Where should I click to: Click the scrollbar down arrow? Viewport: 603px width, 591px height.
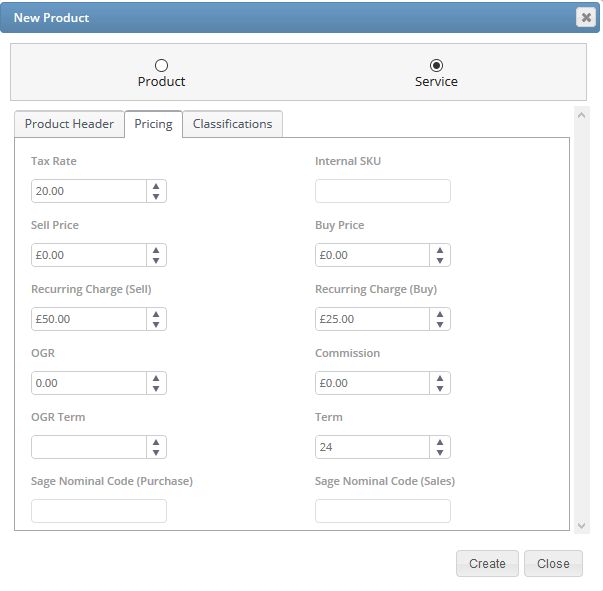coord(581,526)
